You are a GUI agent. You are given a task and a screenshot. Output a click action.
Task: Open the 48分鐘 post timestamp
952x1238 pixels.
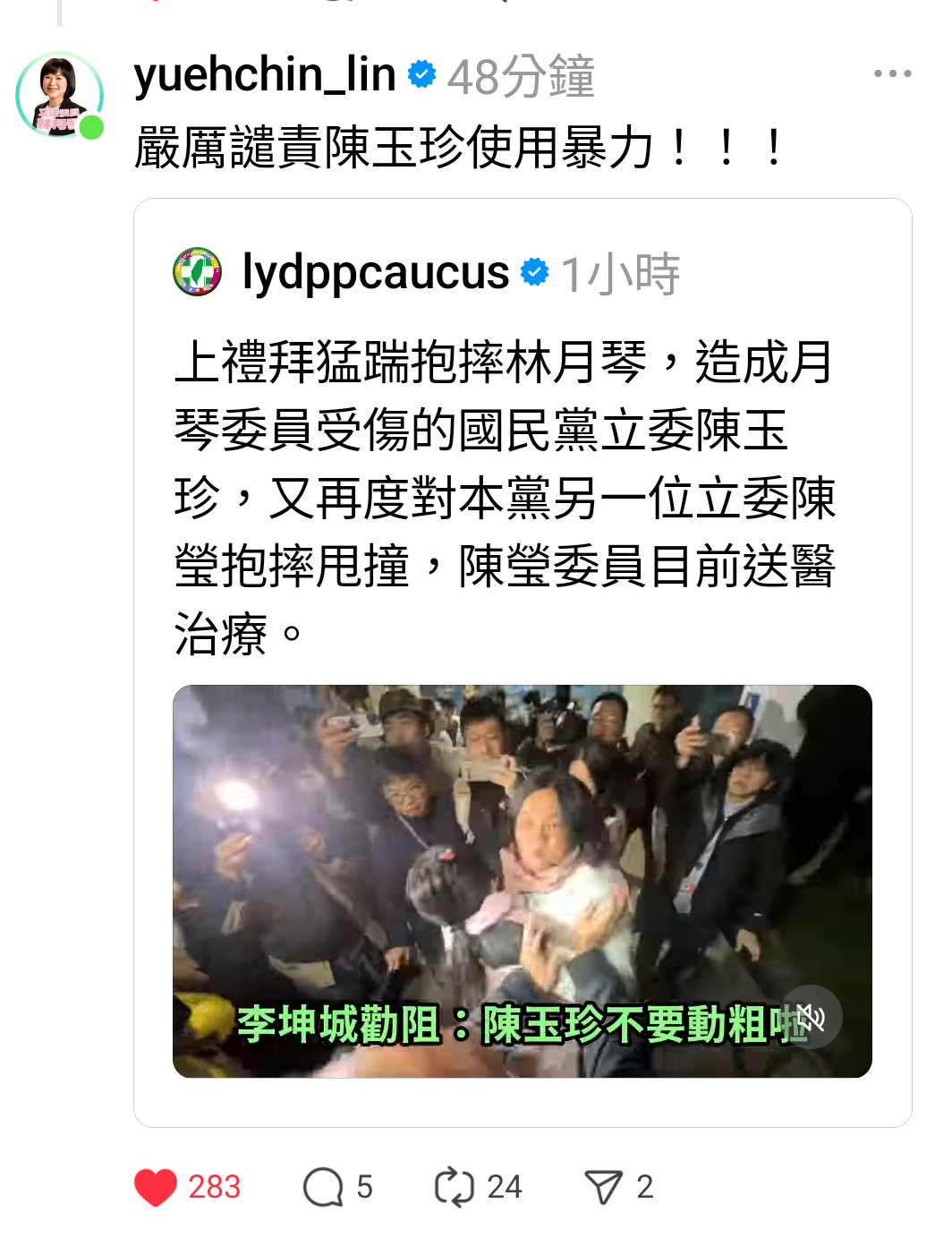(x=521, y=76)
